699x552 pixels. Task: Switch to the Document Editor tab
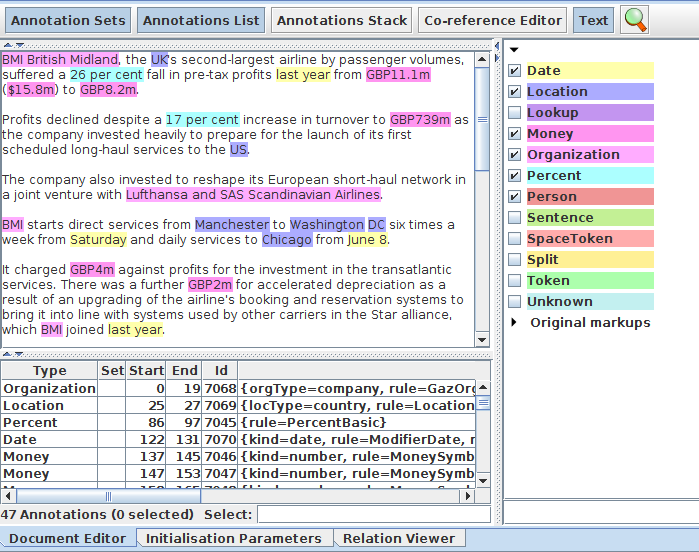pyautogui.click(x=67, y=538)
